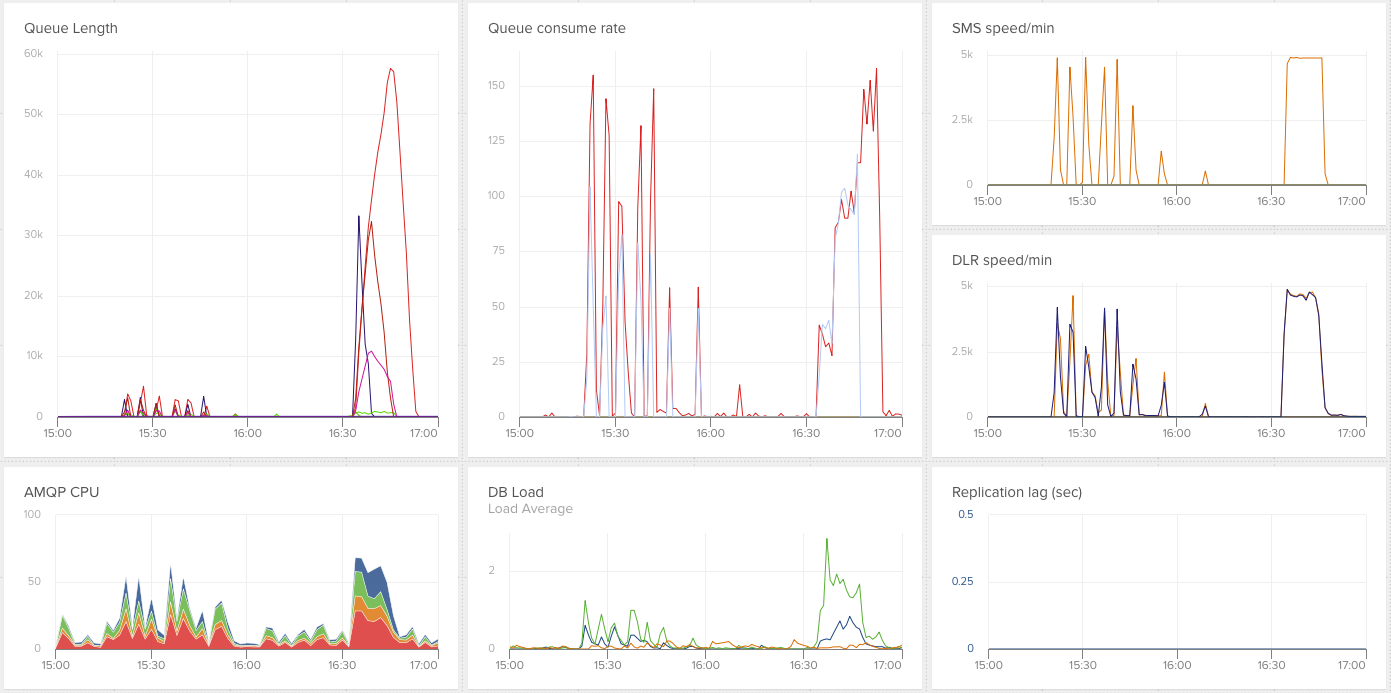
Task: Click the 16:30 time label in SMS speed/min
Action: pos(1271,201)
